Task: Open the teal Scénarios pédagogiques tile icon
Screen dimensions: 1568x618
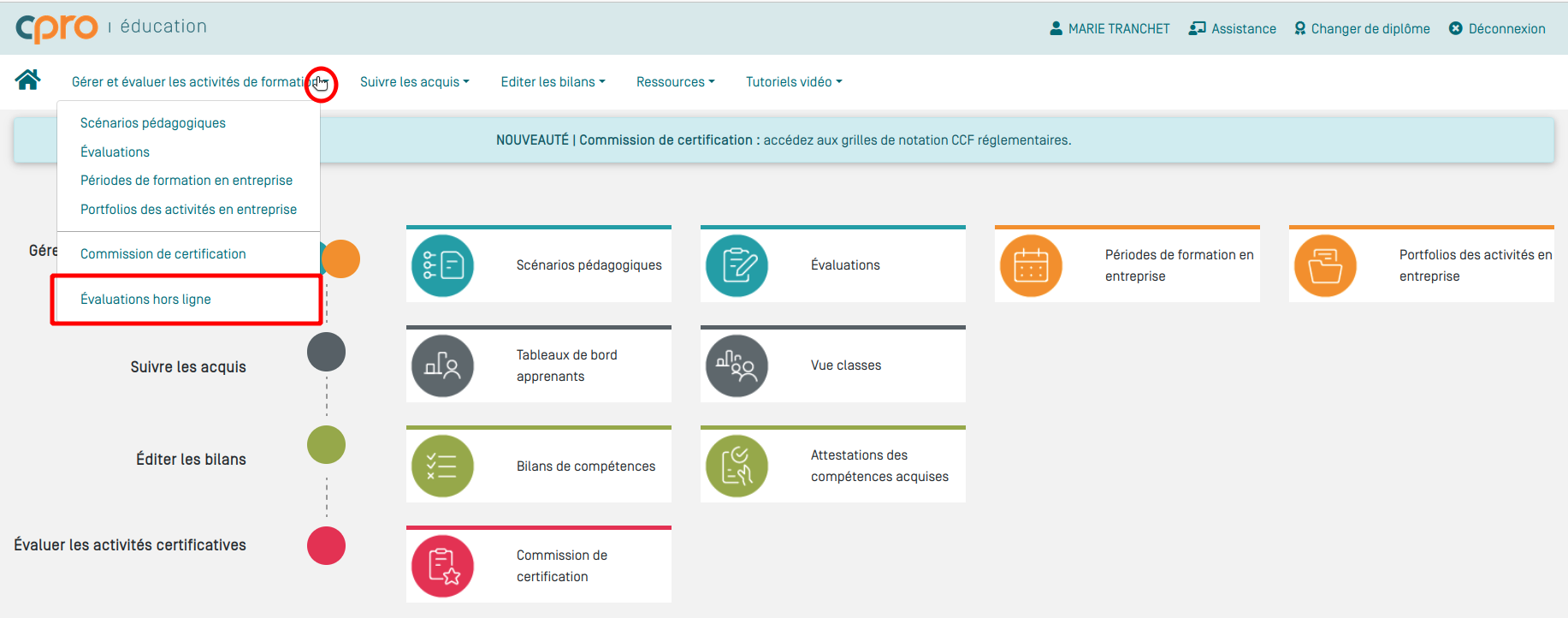Action: coord(442,265)
